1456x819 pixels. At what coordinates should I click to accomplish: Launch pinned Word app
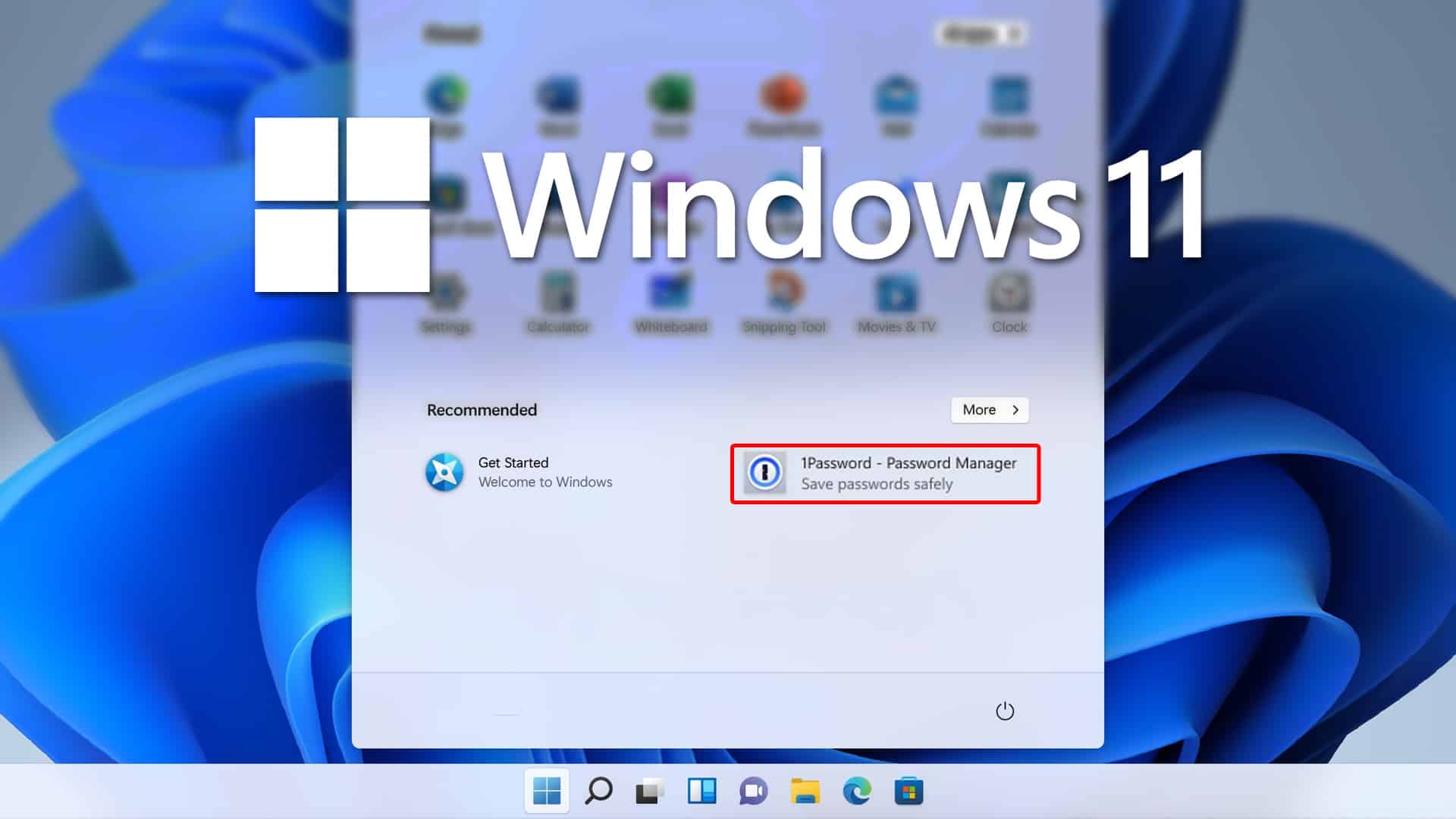(x=558, y=106)
